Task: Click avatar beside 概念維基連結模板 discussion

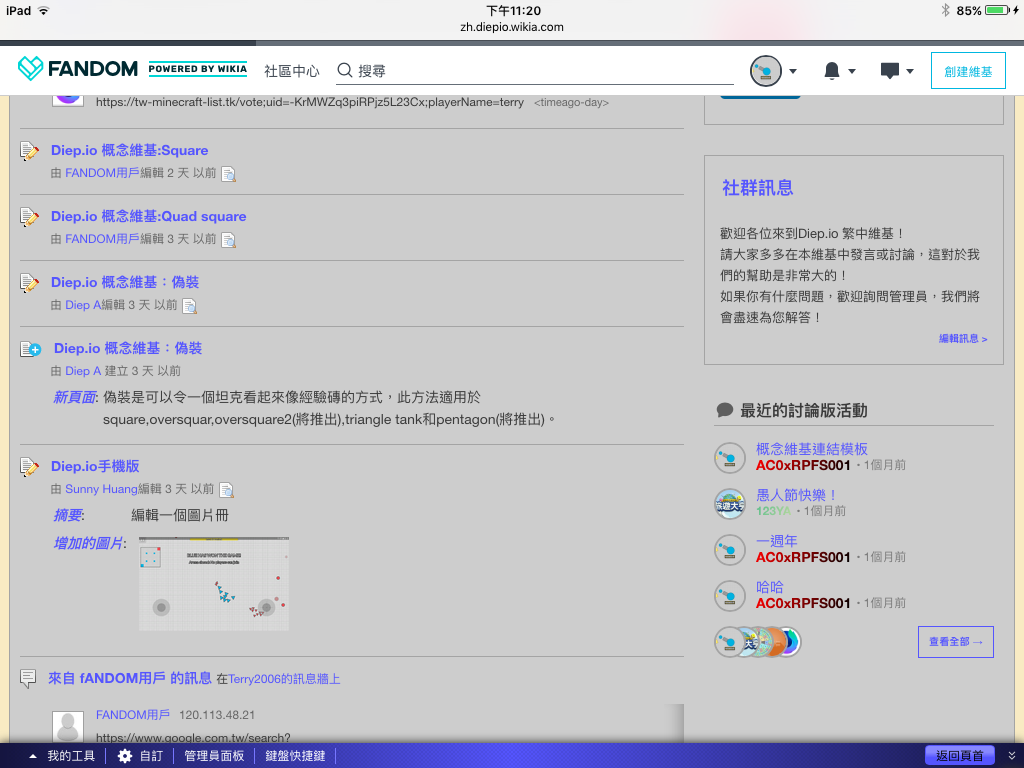Action: click(729, 458)
